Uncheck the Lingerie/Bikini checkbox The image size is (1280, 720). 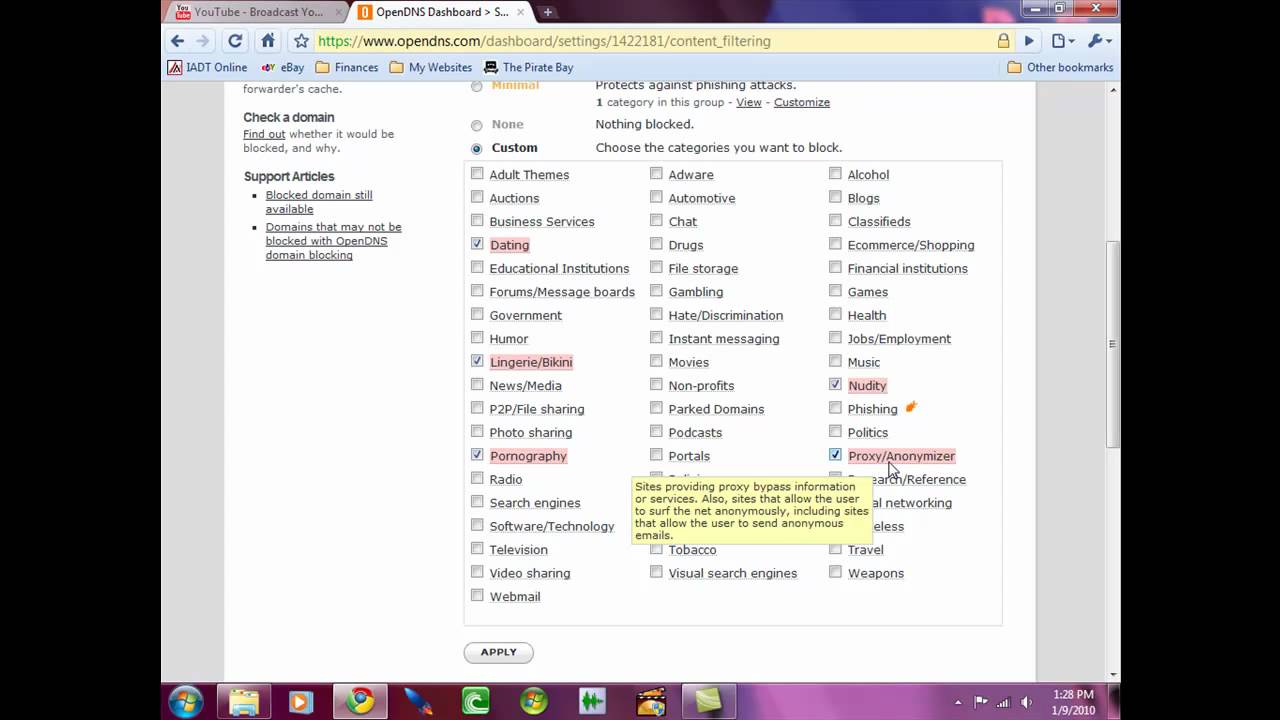point(477,361)
